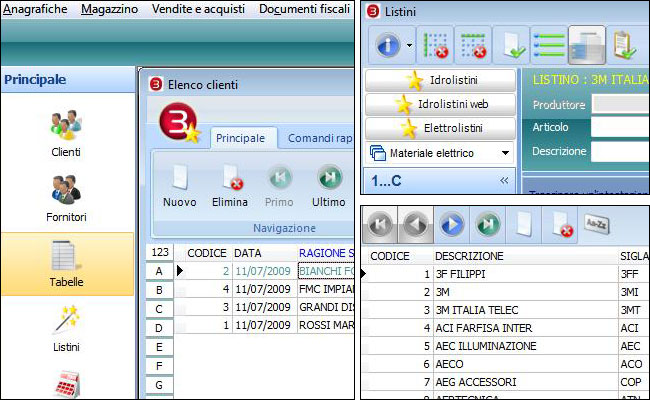650x400 pixels.
Task: Open Listini wizard icon in sidebar
Action: pos(66,328)
